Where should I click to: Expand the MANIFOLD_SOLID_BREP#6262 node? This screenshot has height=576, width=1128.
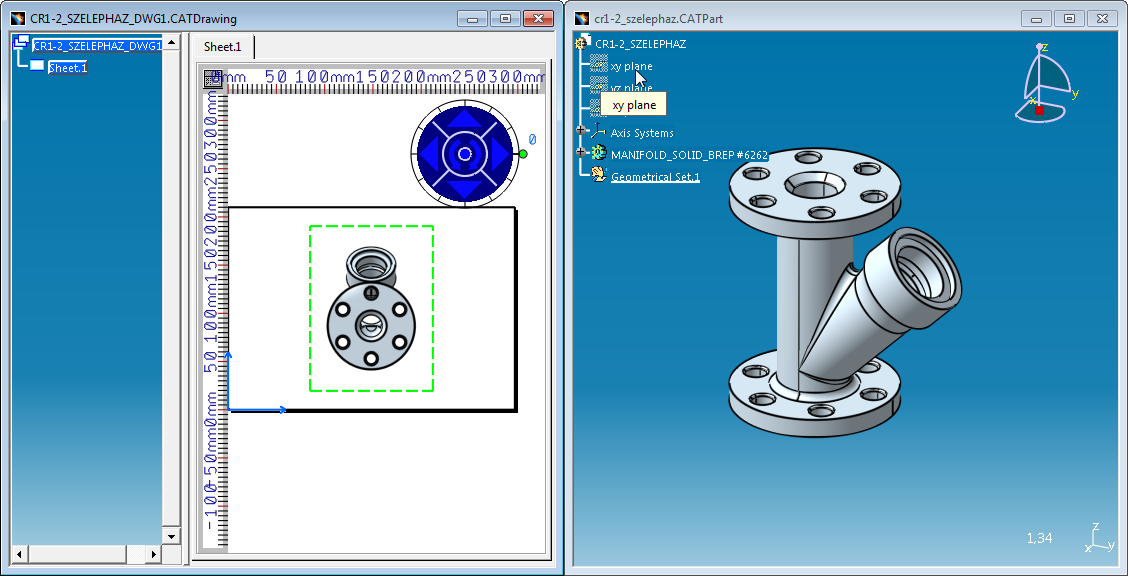581,152
